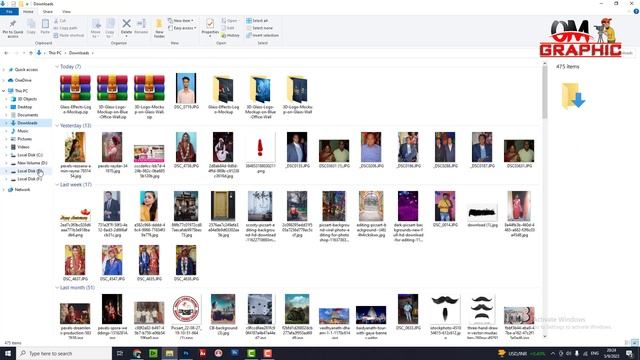Switch to the Share ribbon tab

[x=47, y=11]
